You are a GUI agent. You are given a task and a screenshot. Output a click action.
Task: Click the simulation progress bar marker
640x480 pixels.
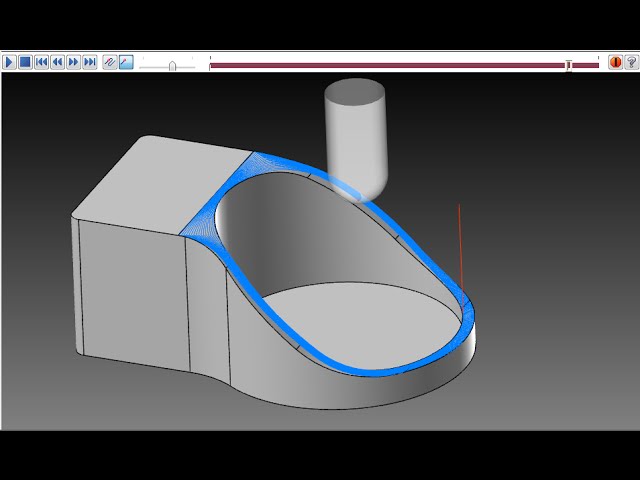coord(568,65)
